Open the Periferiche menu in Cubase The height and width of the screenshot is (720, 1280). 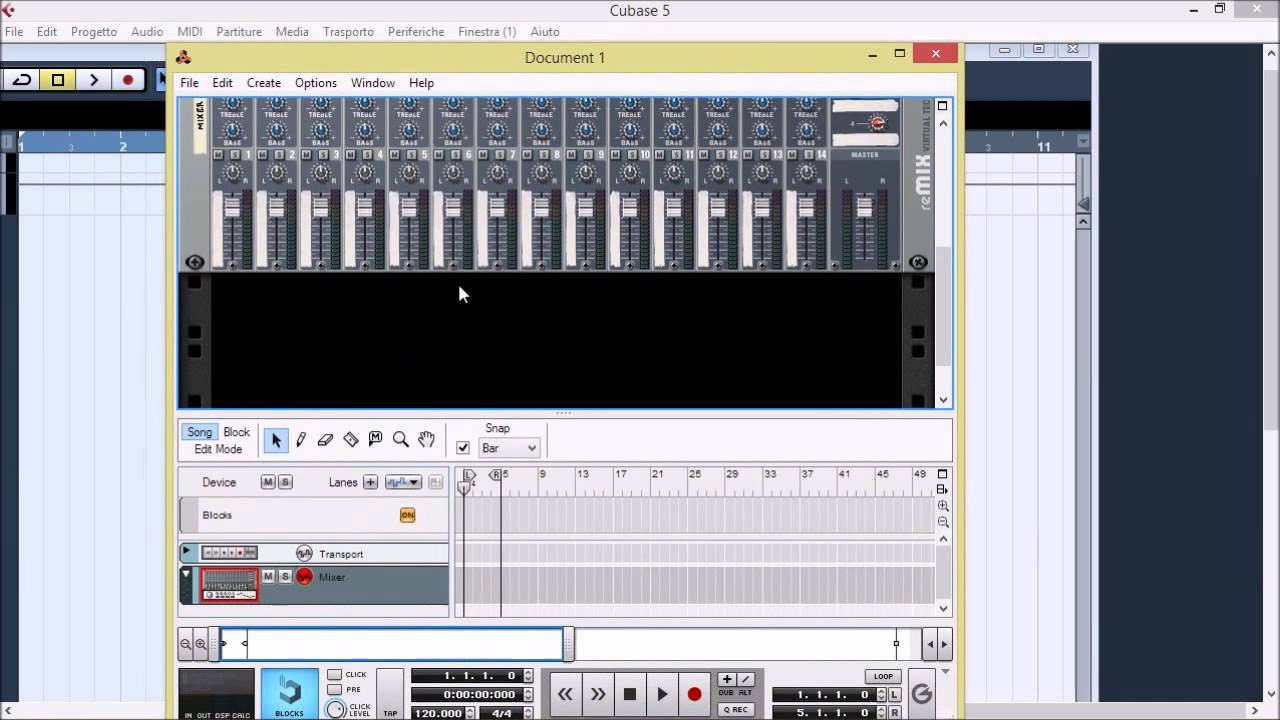416,32
